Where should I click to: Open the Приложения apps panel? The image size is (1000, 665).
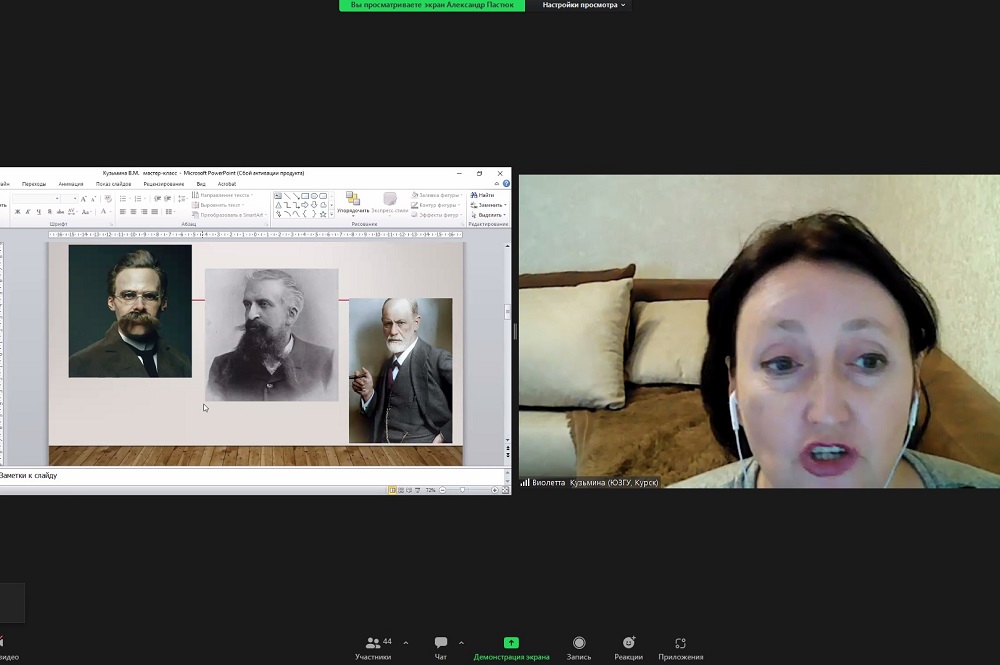(680, 648)
